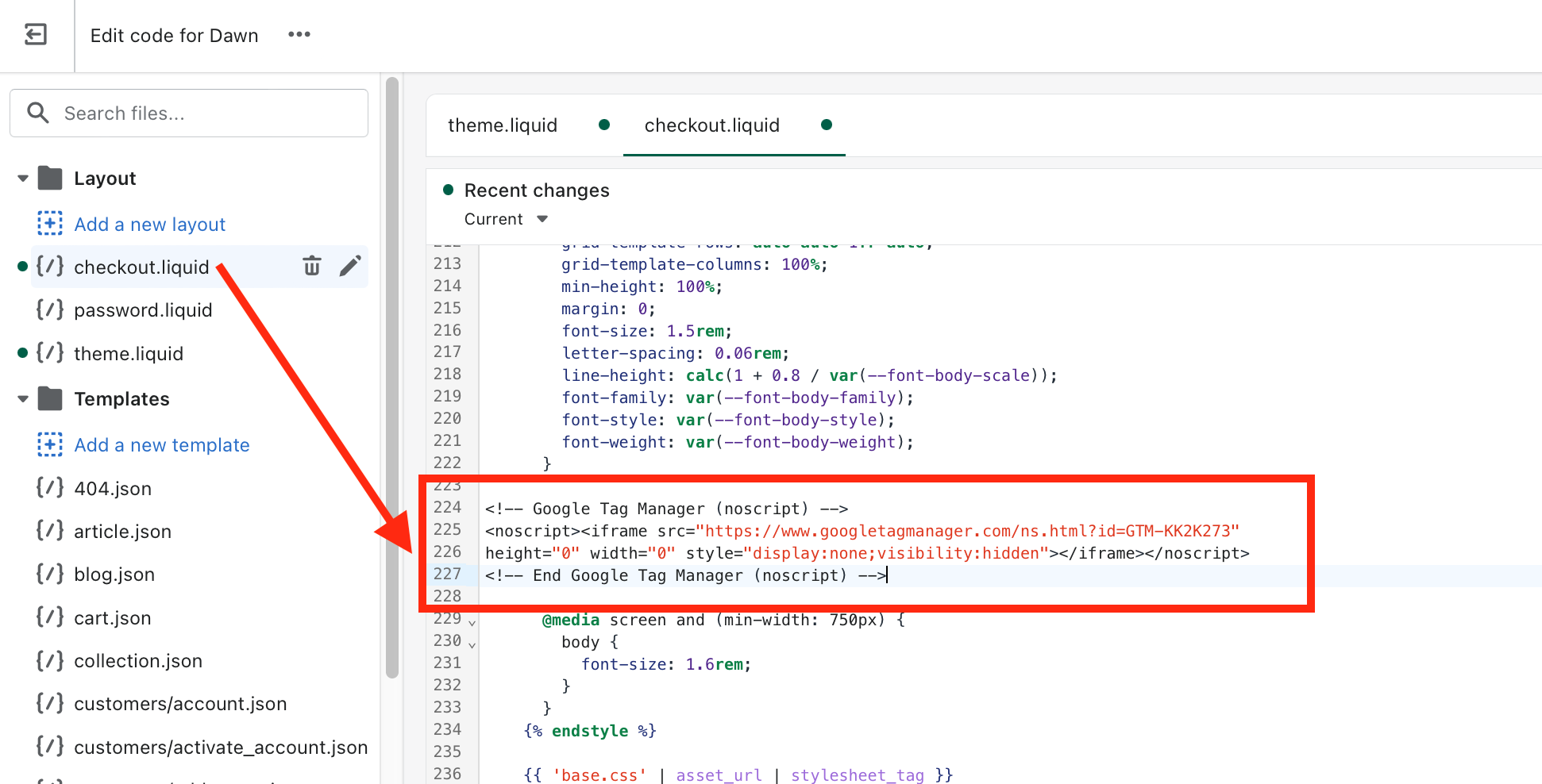Open checkout.liquid in the file tree

141,267
